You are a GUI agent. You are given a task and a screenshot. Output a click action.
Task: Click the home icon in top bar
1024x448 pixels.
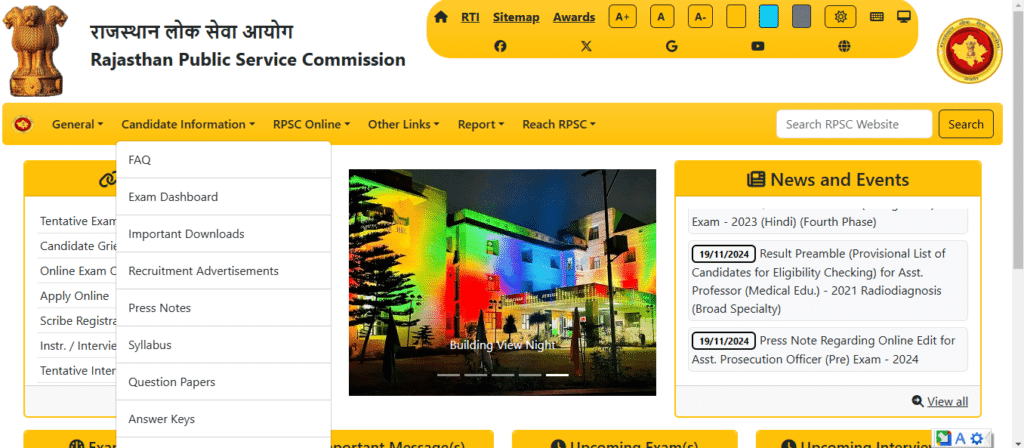click(441, 17)
